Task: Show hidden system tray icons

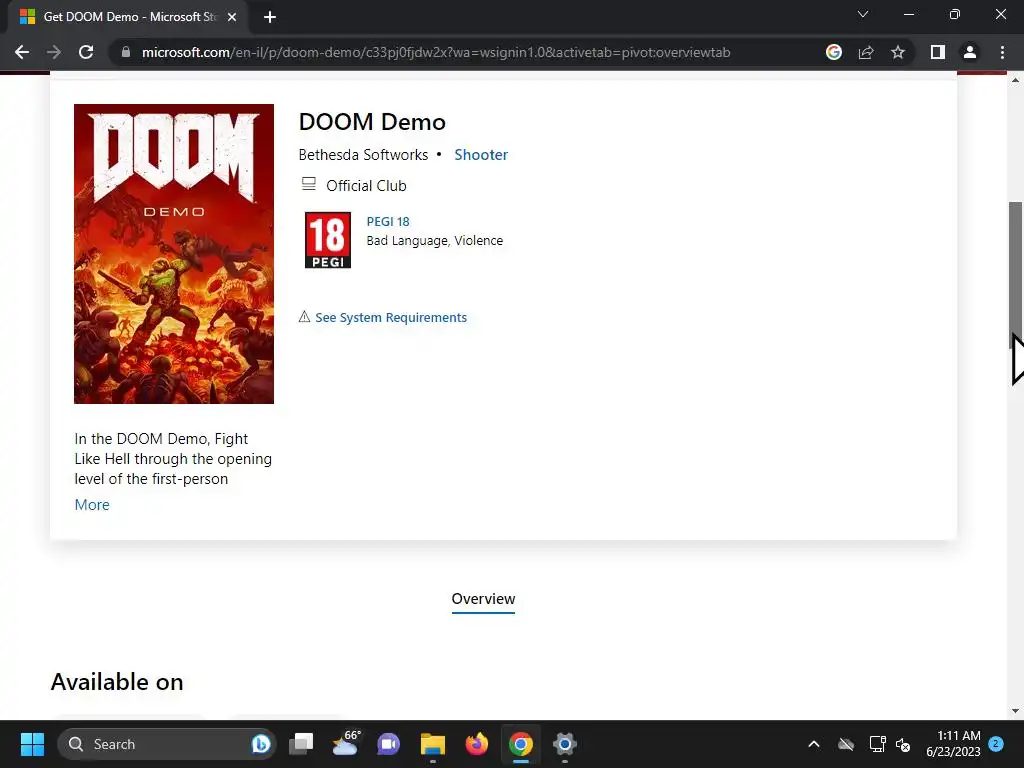Action: pyautogui.click(x=814, y=744)
